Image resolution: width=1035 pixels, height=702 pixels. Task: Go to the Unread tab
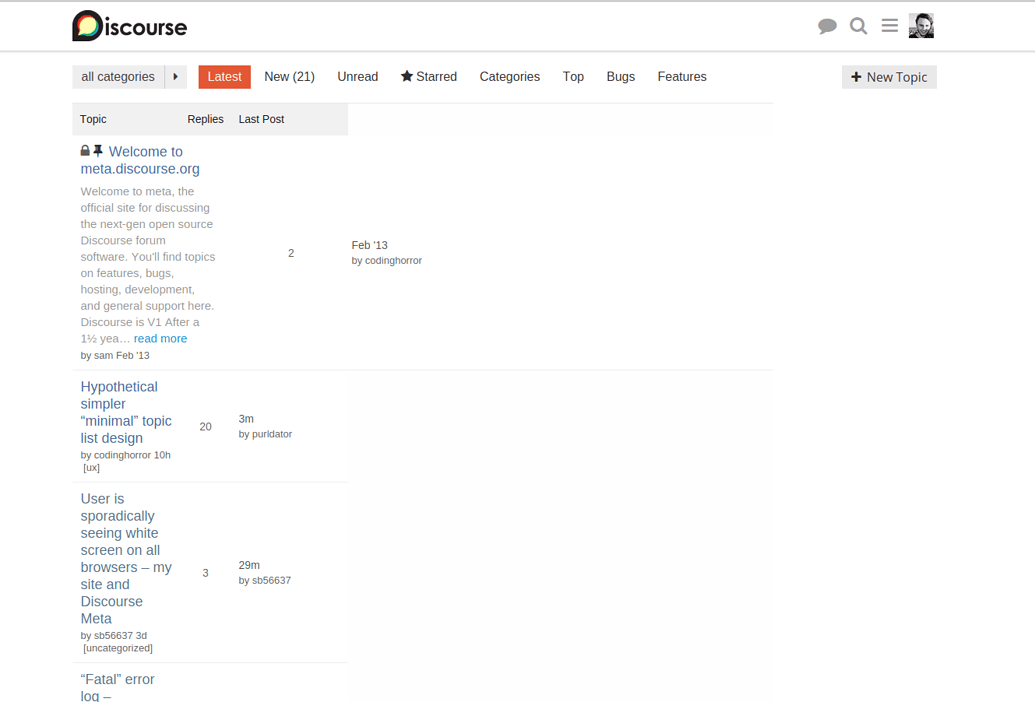pos(357,77)
